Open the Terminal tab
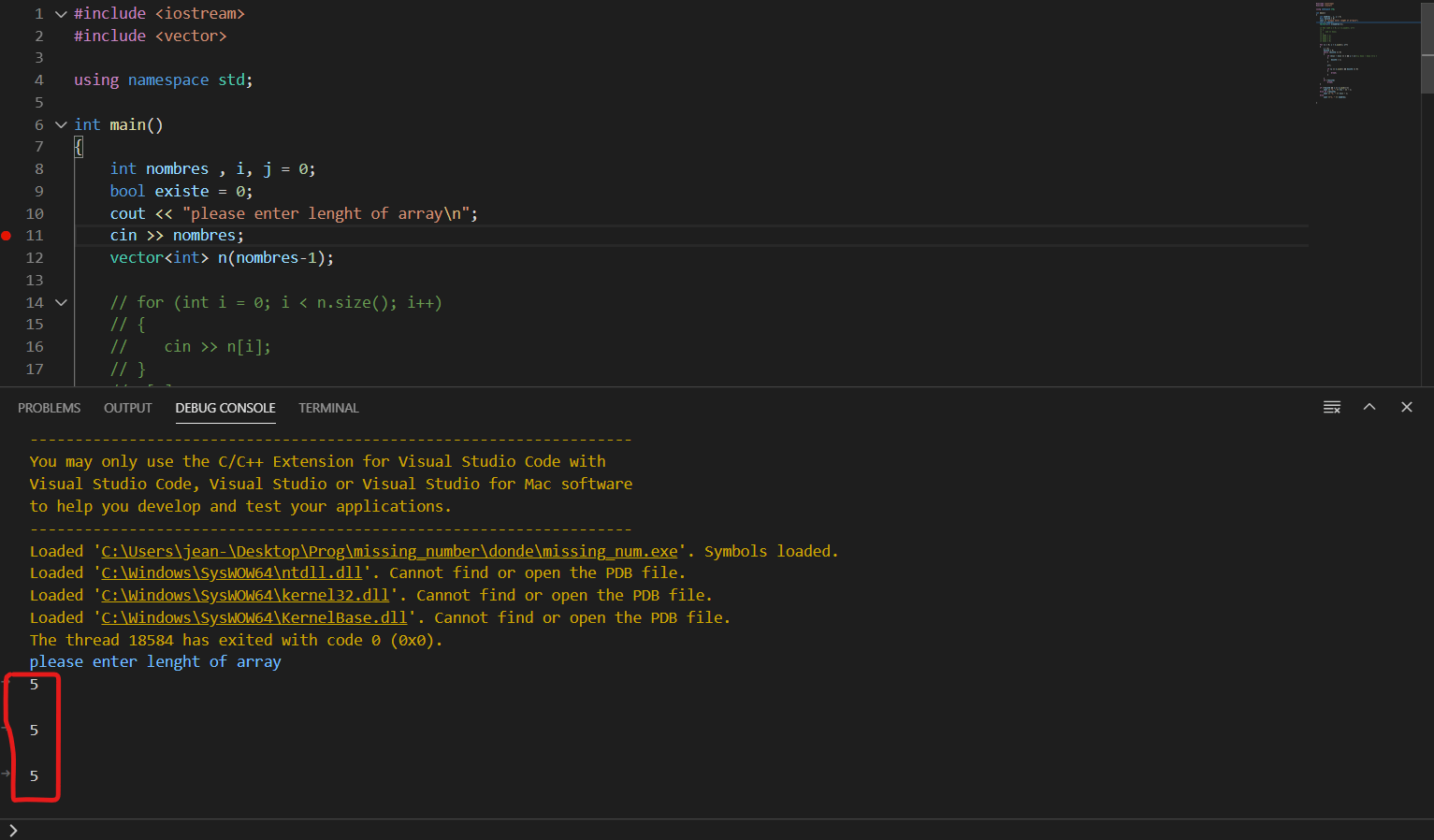This screenshot has height=840, width=1434. 328,408
